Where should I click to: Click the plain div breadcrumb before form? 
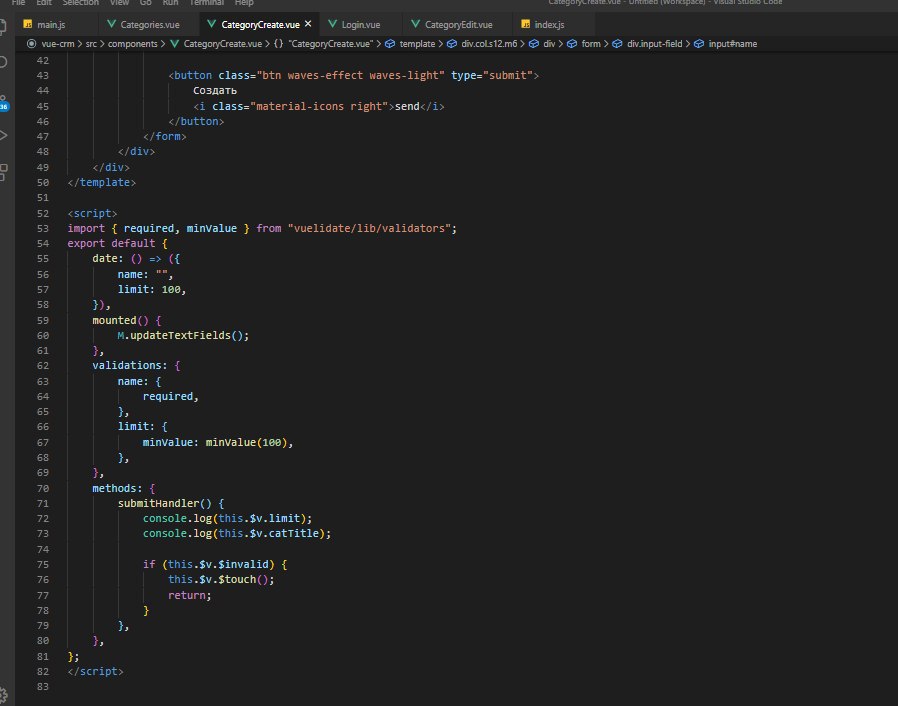pos(549,44)
